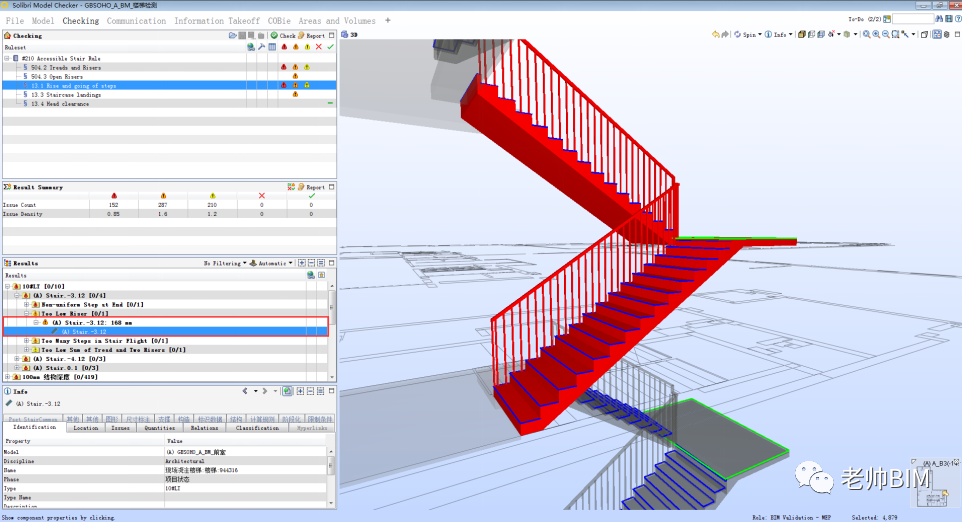This screenshot has width=962, height=522.
Task: Open the Report button in Result Summary
Action: pyautogui.click(x=311, y=187)
